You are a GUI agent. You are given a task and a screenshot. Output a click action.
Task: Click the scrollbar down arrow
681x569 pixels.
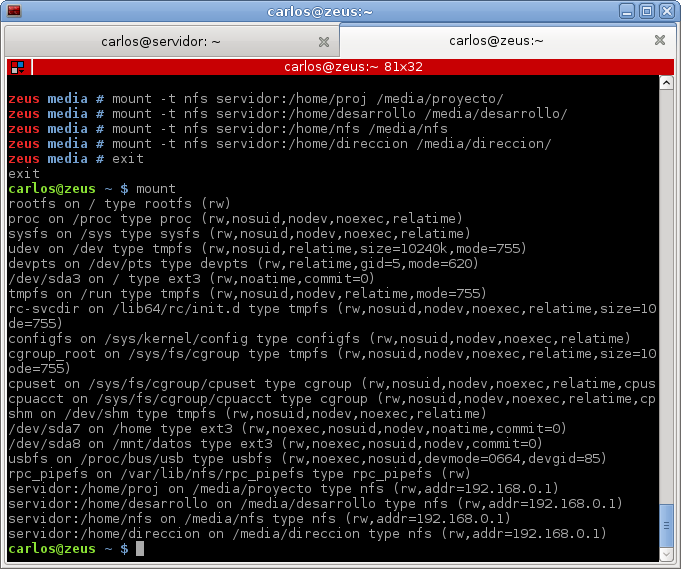tap(666, 554)
